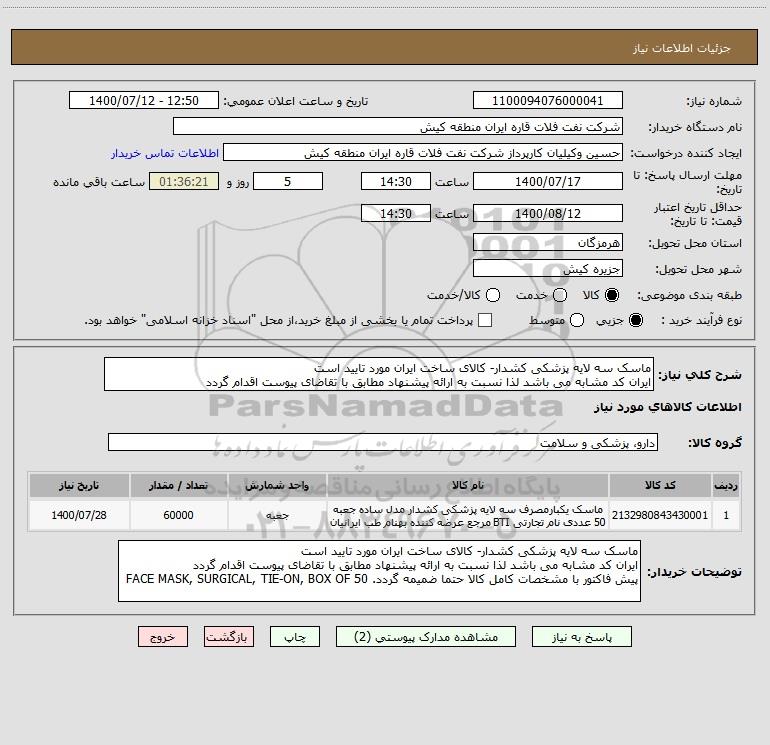The width and height of the screenshot is (770, 745).
Task: Toggle the Islamic treasury payment checkbox
Action: pyautogui.click(x=485, y=320)
